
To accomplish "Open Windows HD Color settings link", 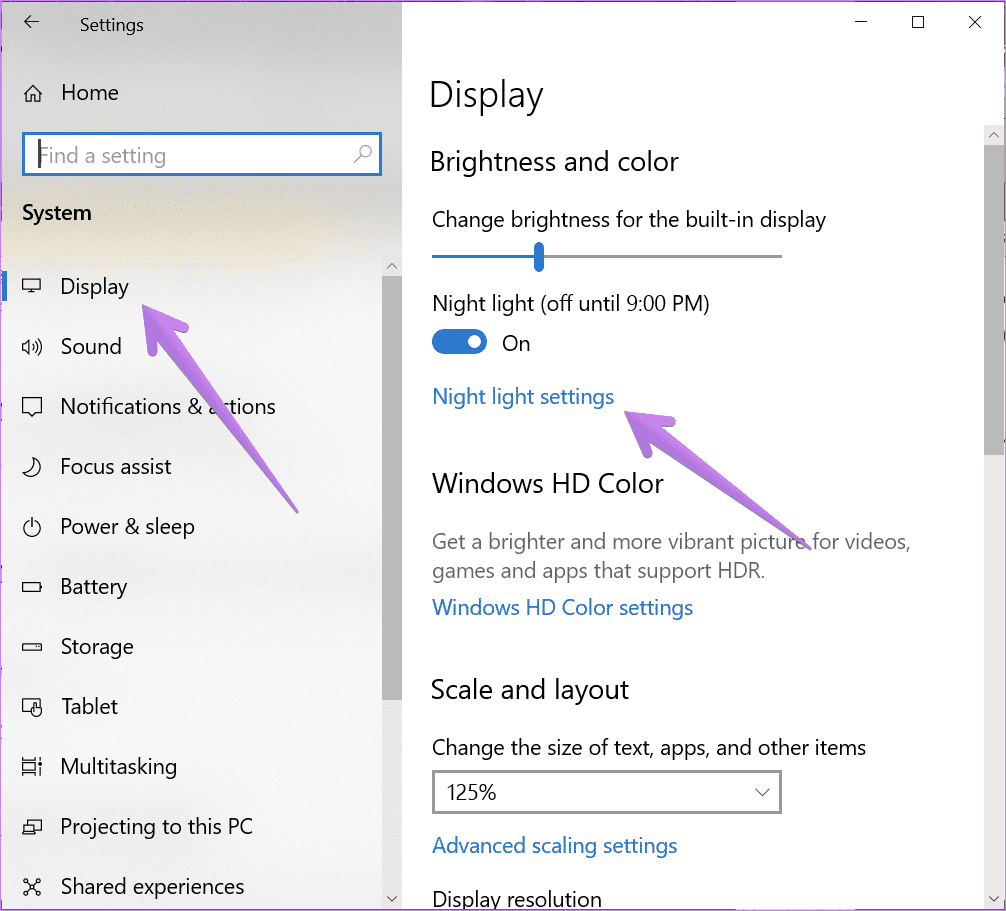I will (x=563, y=608).
